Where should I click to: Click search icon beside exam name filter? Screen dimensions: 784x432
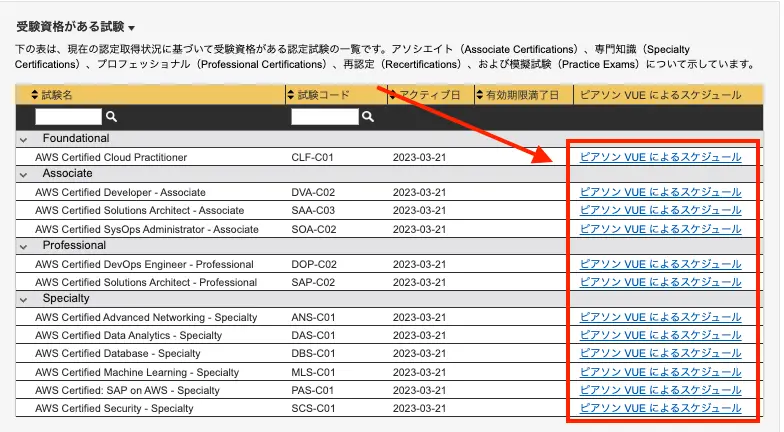click(112, 116)
